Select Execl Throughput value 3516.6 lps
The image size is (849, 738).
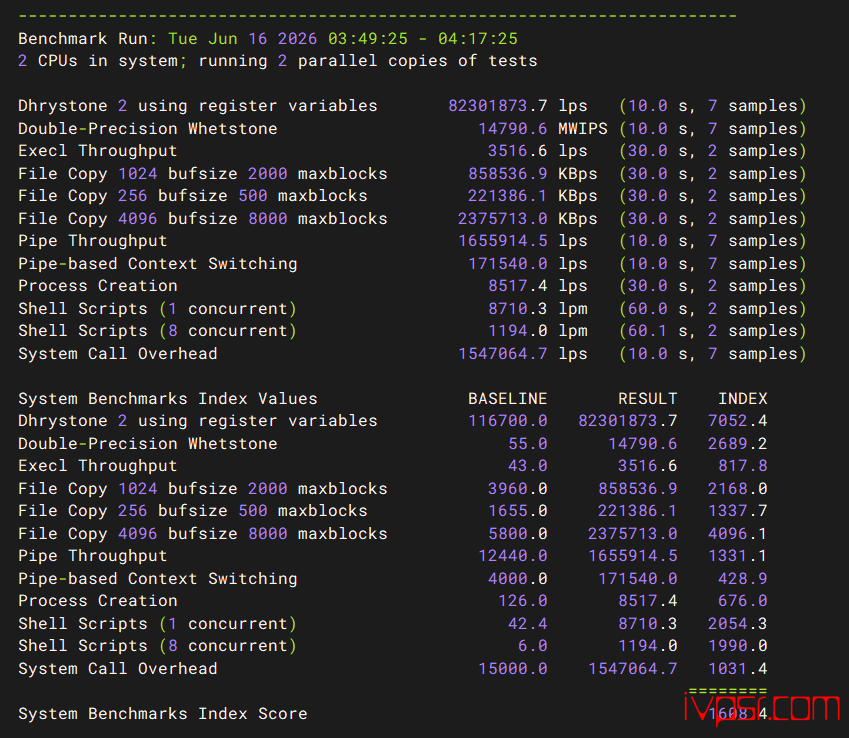point(537,151)
